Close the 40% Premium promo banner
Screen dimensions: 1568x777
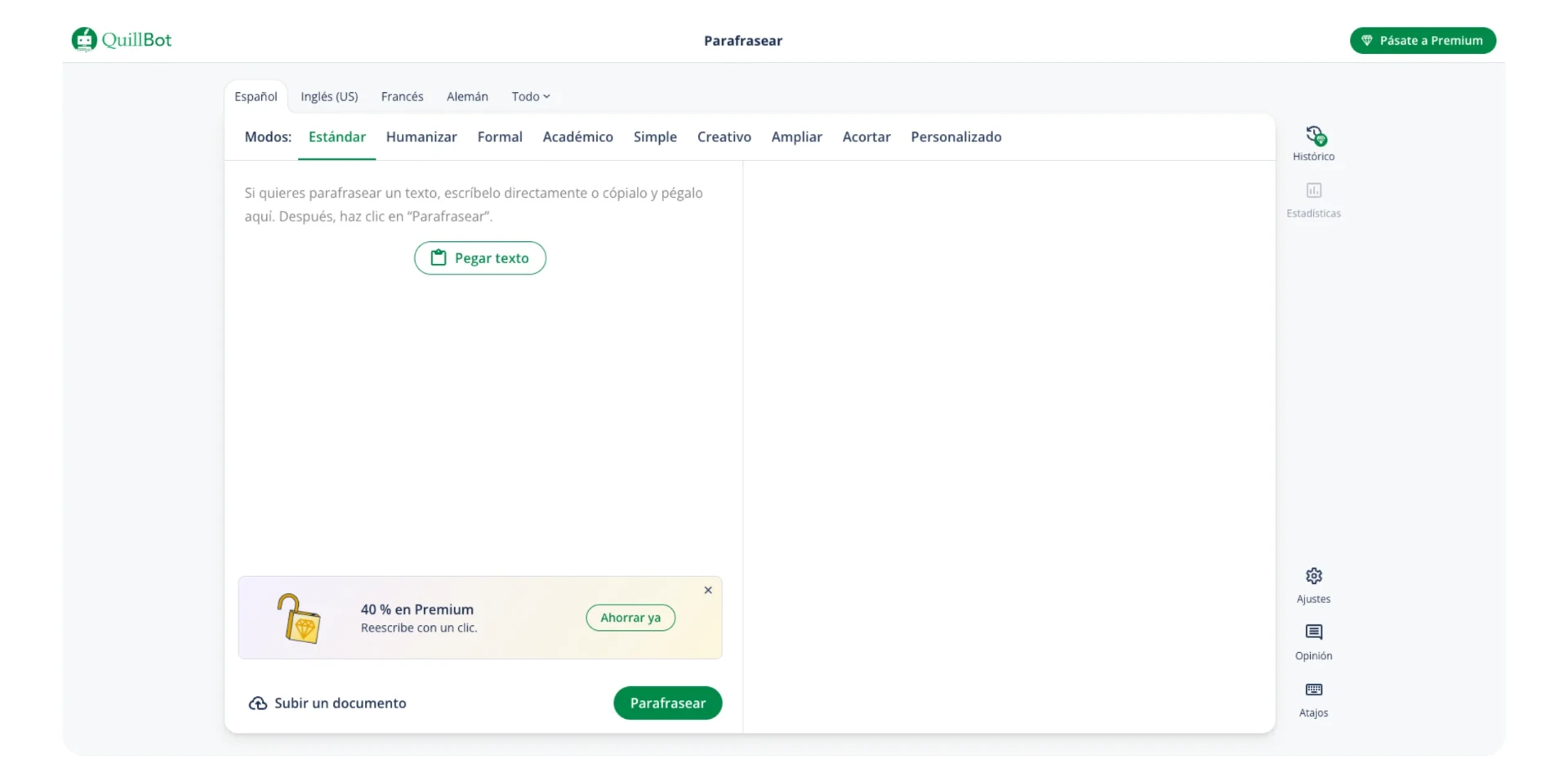[x=708, y=591]
